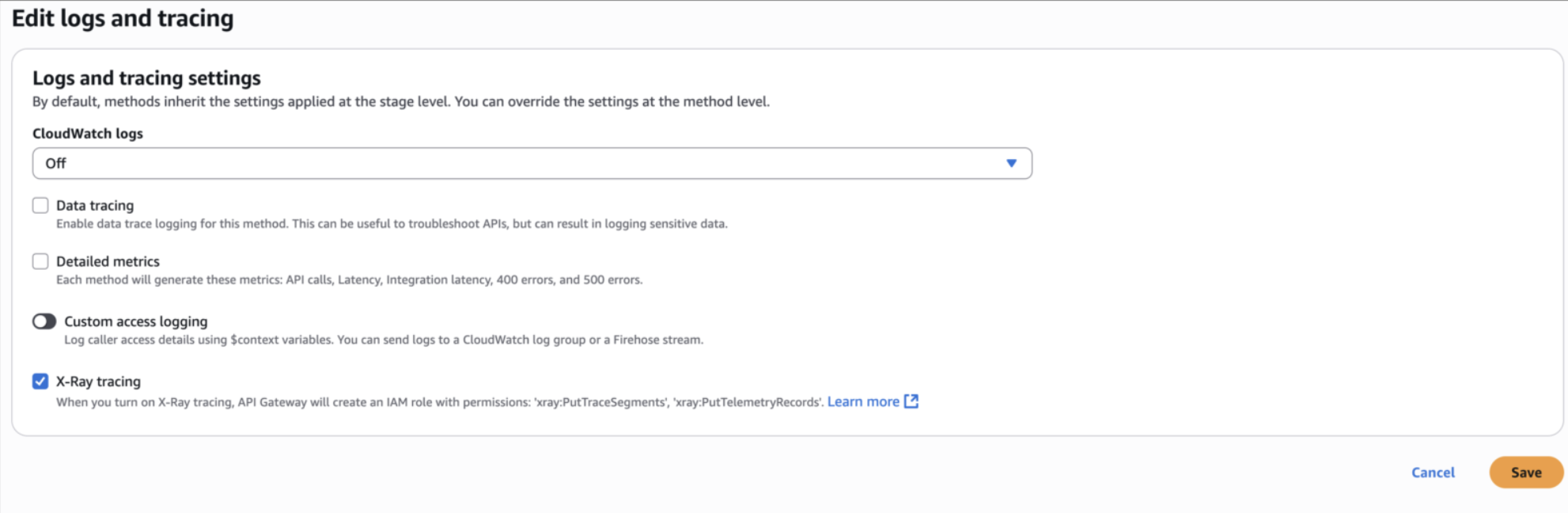
Task: Click the Detailed metrics description about API calls
Action: coord(349,279)
